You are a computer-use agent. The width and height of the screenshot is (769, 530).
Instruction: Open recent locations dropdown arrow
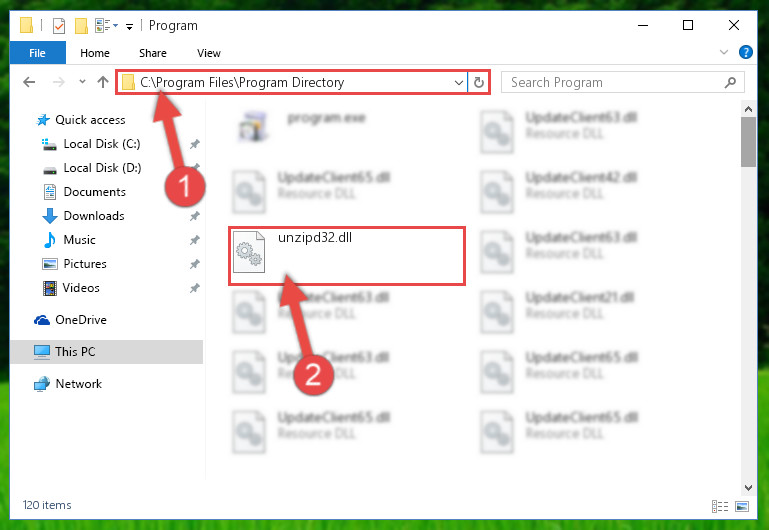click(82, 82)
